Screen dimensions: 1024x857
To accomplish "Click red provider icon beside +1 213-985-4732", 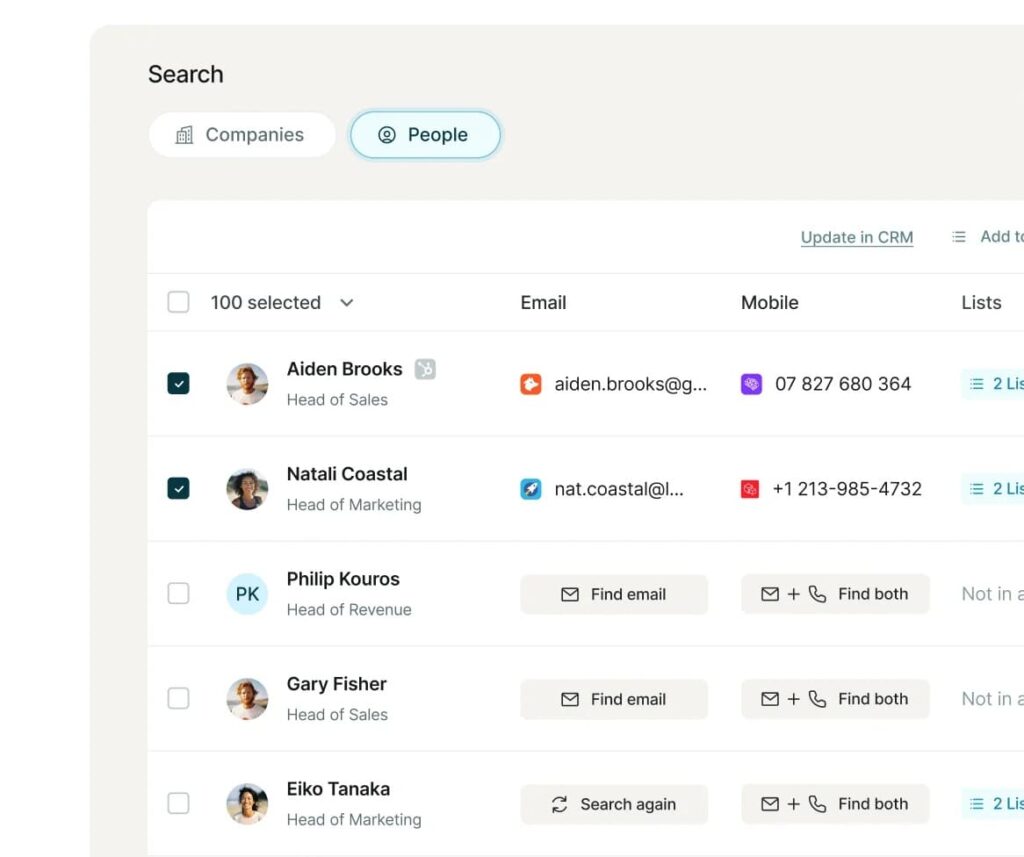I will [x=750, y=489].
